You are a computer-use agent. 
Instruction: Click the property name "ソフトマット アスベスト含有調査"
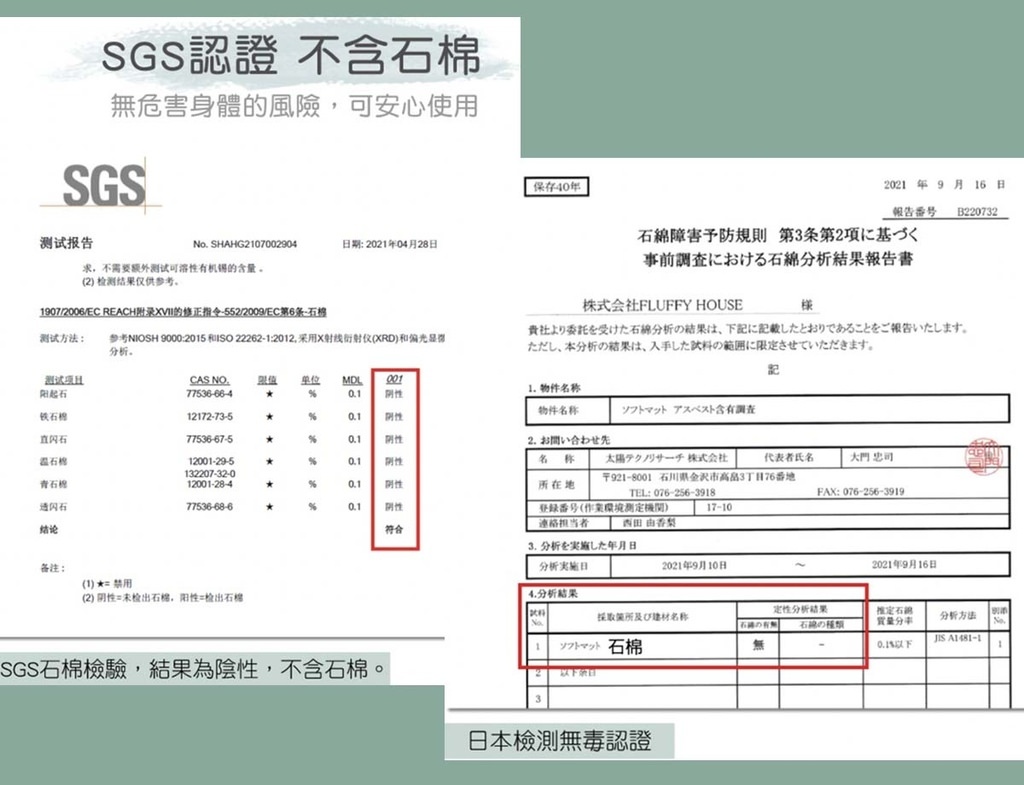tap(688, 409)
